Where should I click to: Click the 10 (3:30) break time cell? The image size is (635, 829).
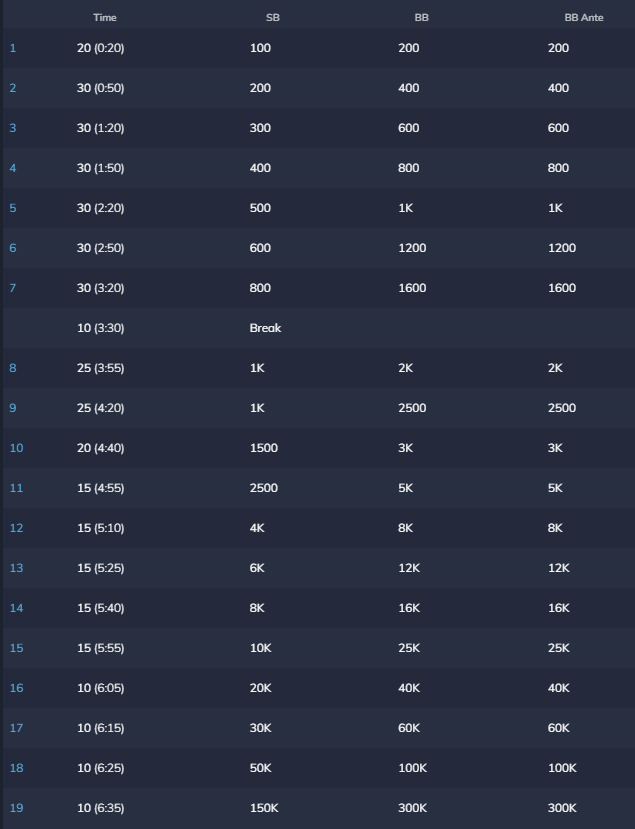100,328
